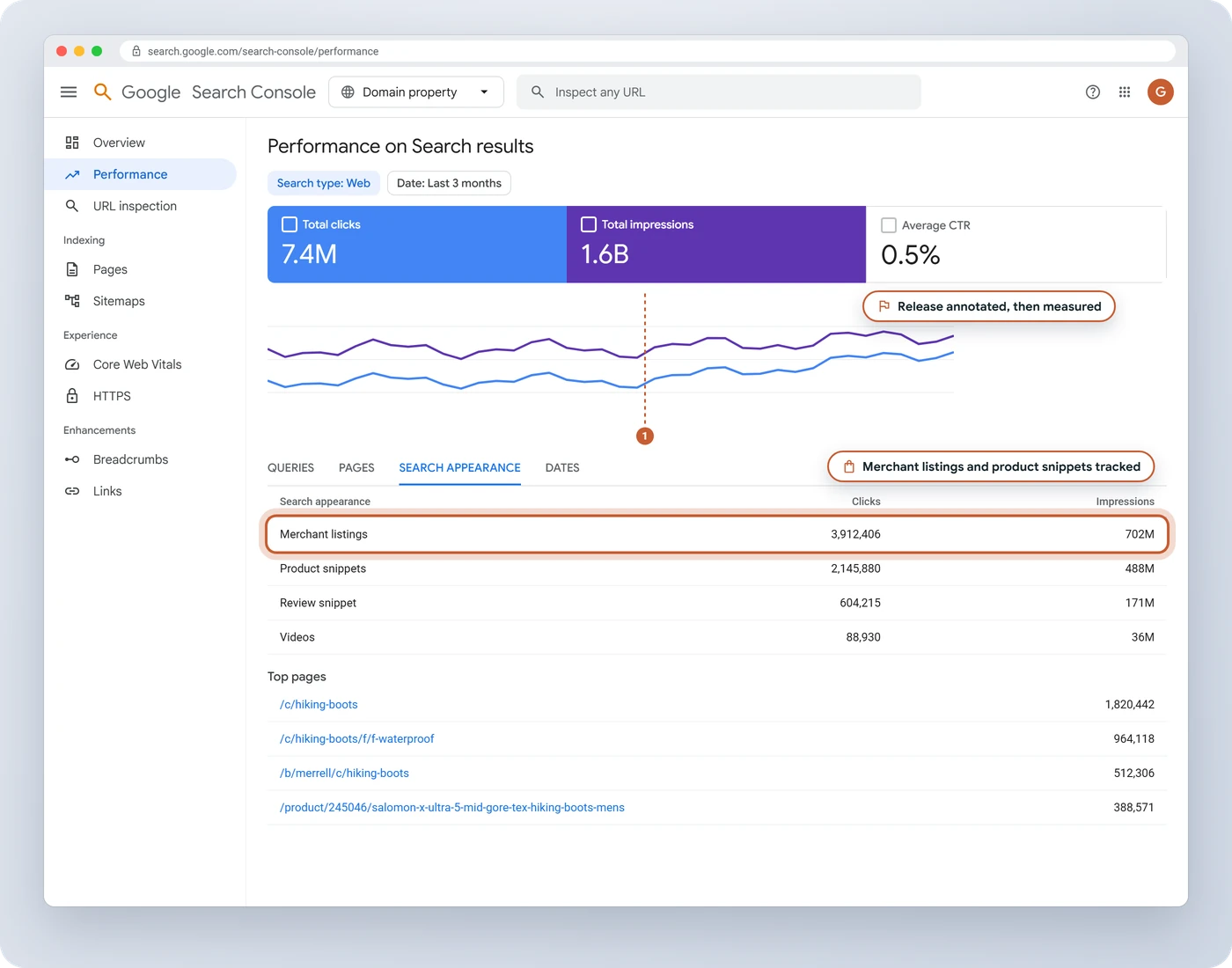The height and width of the screenshot is (968, 1232).
Task: Open the Help question mark icon
Action: (x=1093, y=92)
